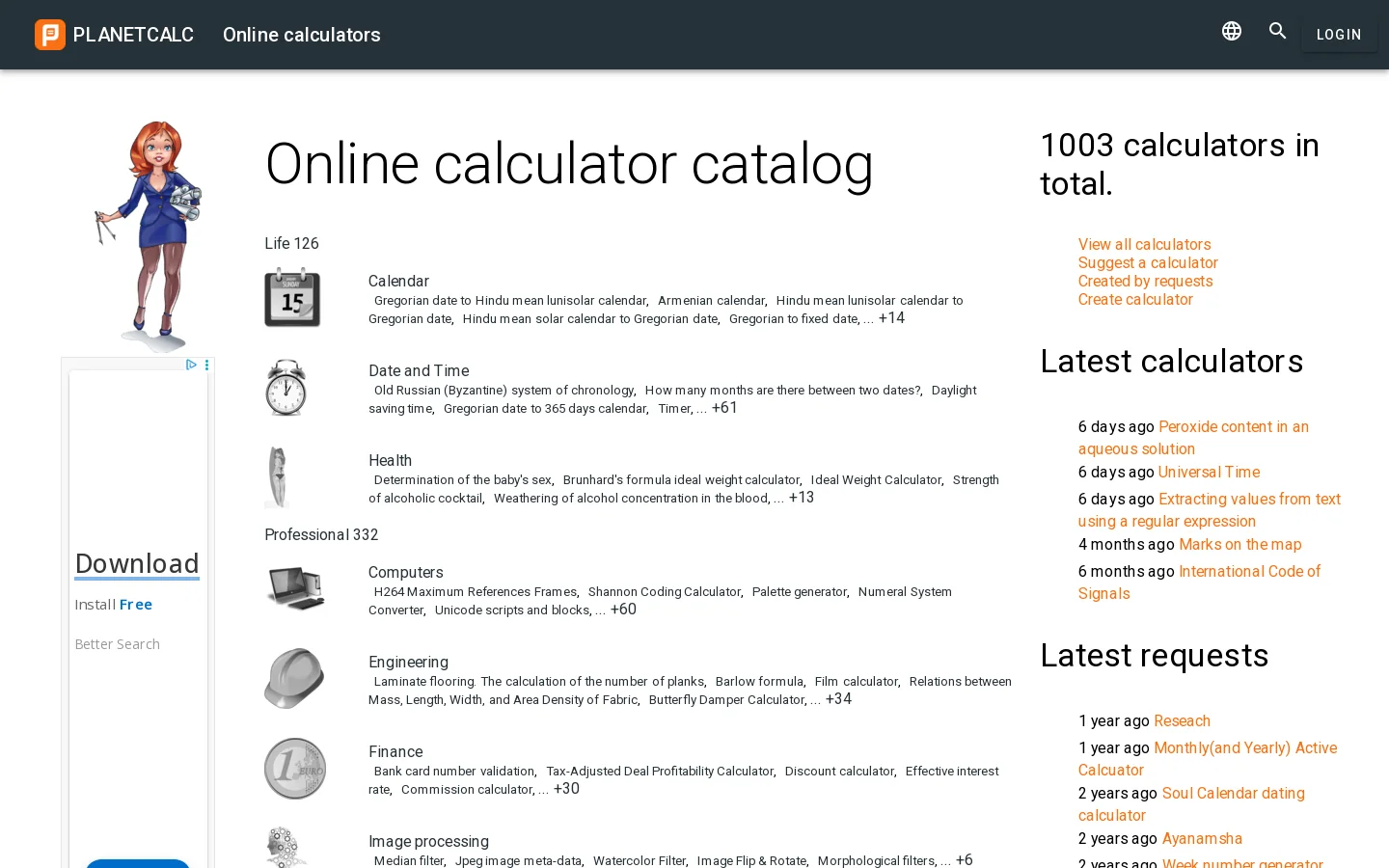Open the Ayanamsha request link
The width and height of the screenshot is (1389, 868).
point(1202,838)
